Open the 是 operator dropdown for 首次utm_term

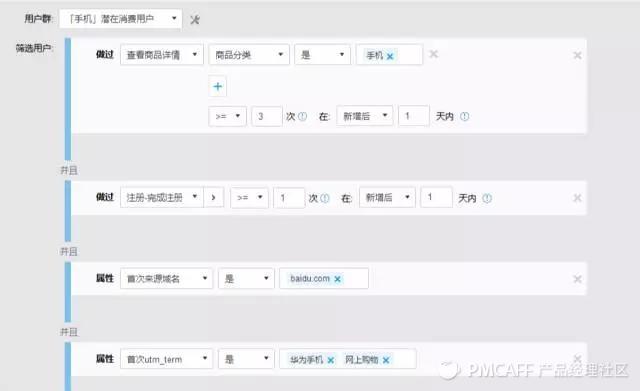pyautogui.click(x=246, y=359)
